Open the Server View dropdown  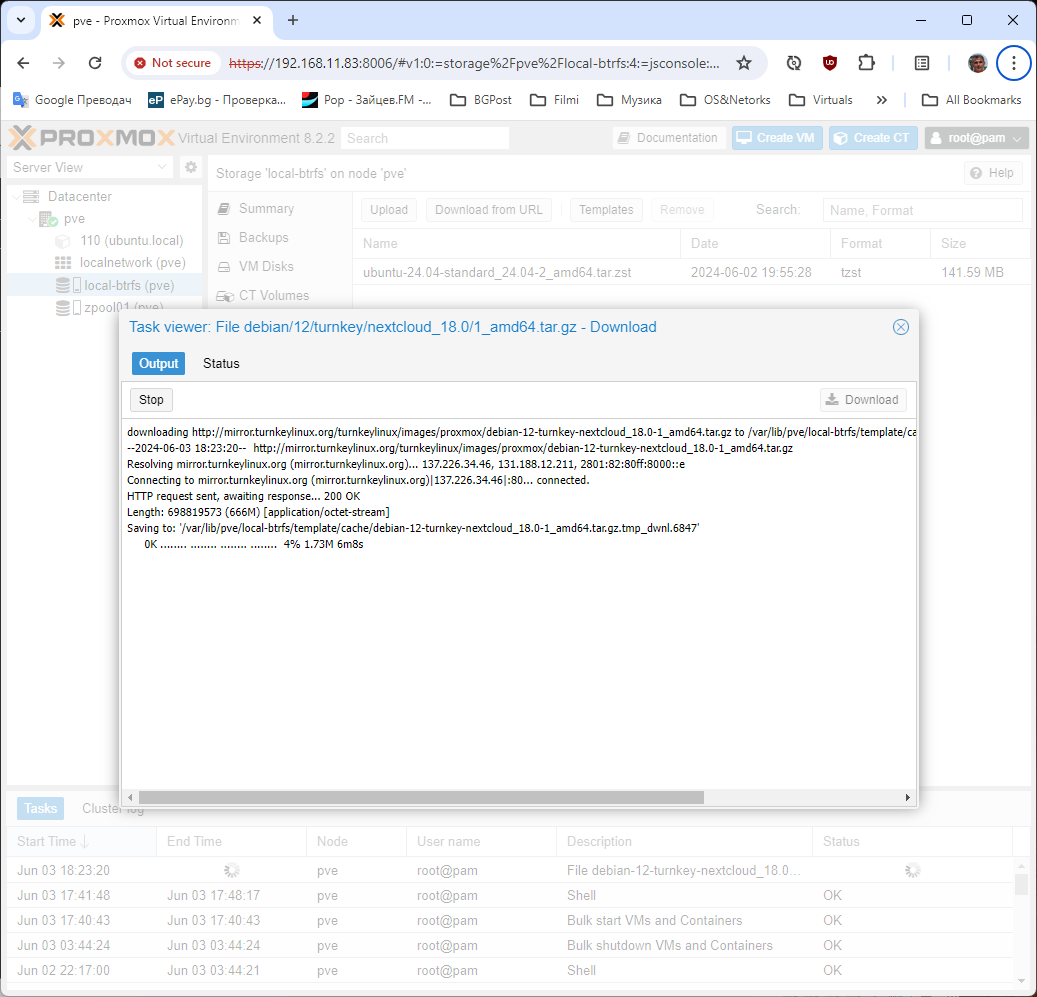pyautogui.click(x=90, y=167)
